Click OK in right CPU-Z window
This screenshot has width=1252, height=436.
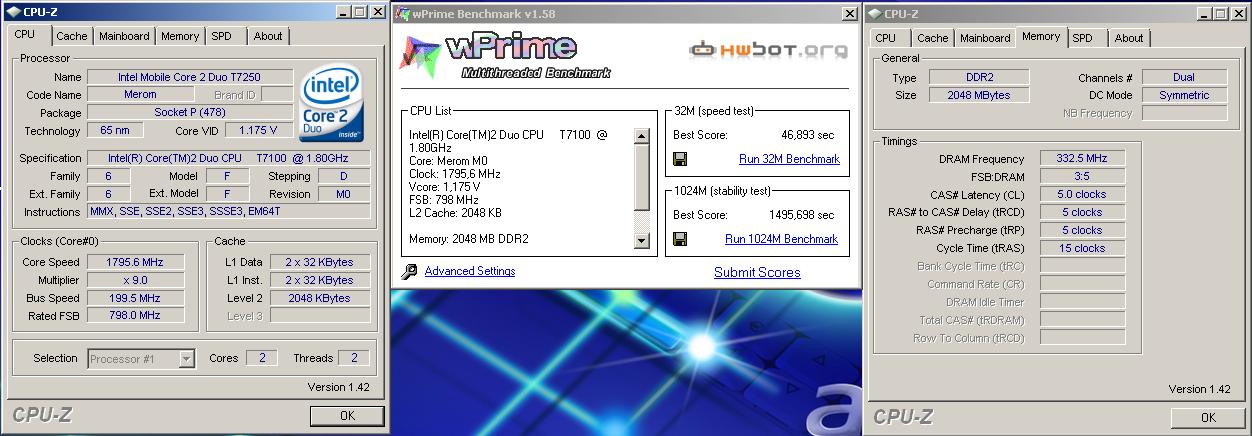1208,417
